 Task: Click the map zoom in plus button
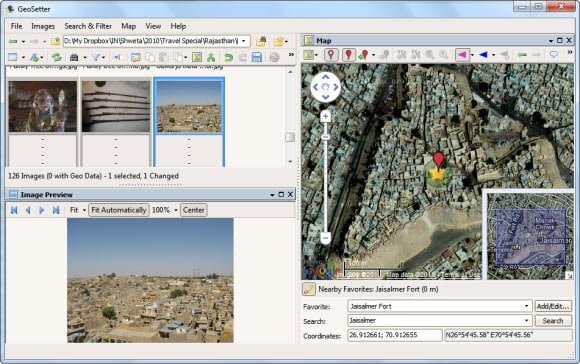point(326,117)
